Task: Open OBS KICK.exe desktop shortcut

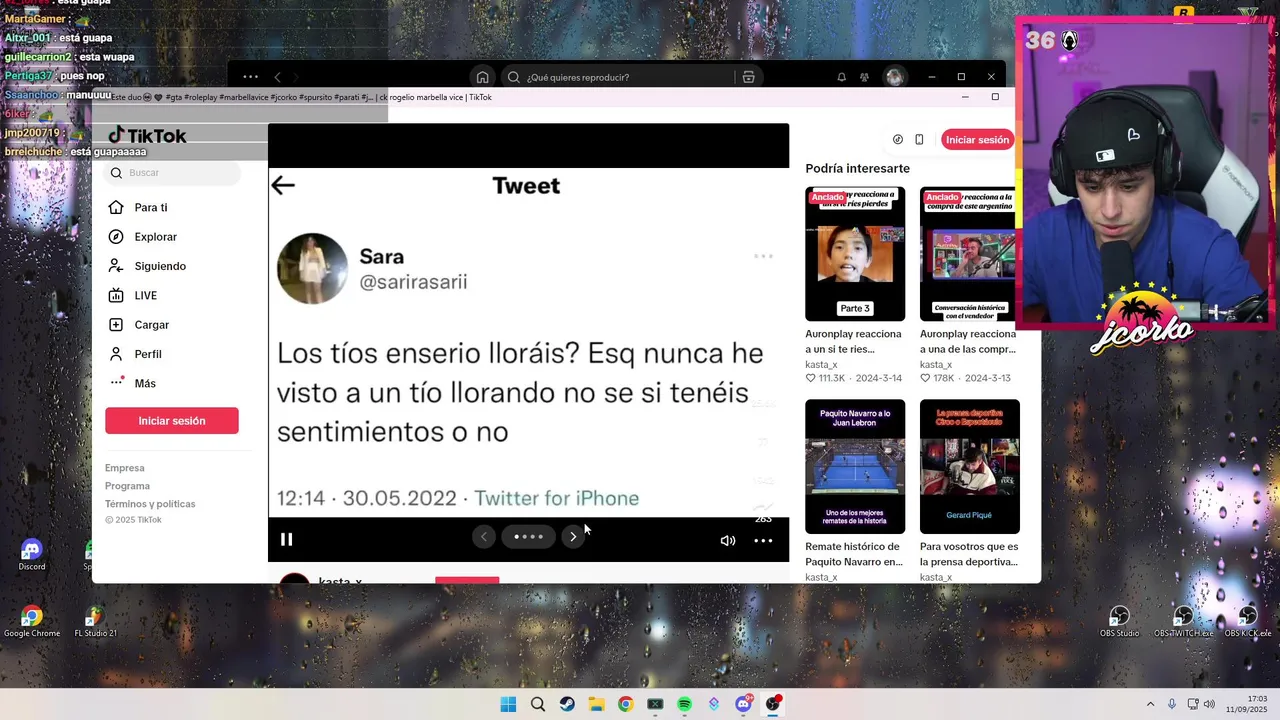Action: click(1247, 621)
